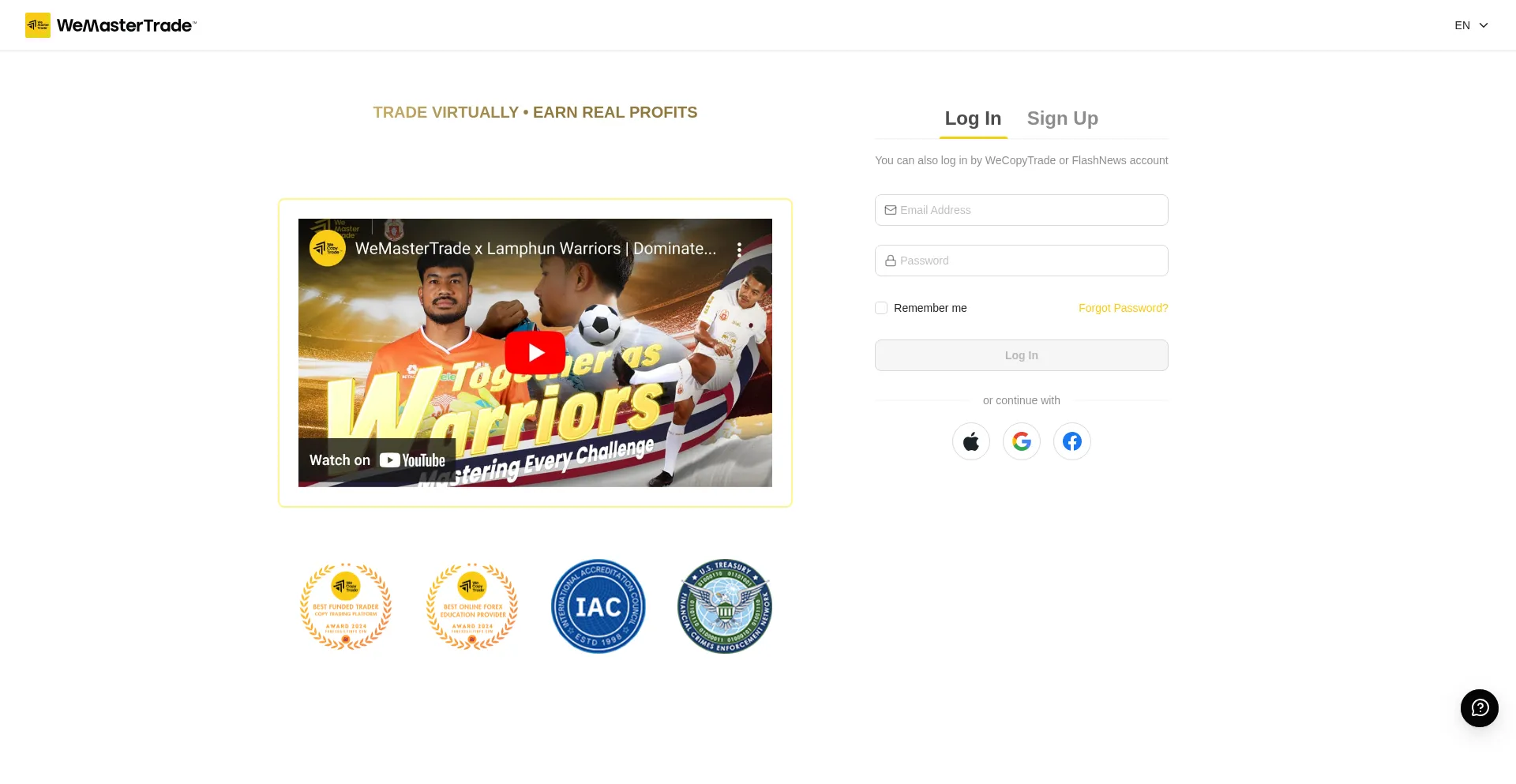The height and width of the screenshot is (784, 1516).
Task: Click the Best Online Forex Education award badge
Action: pyautogui.click(x=472, y=606)
